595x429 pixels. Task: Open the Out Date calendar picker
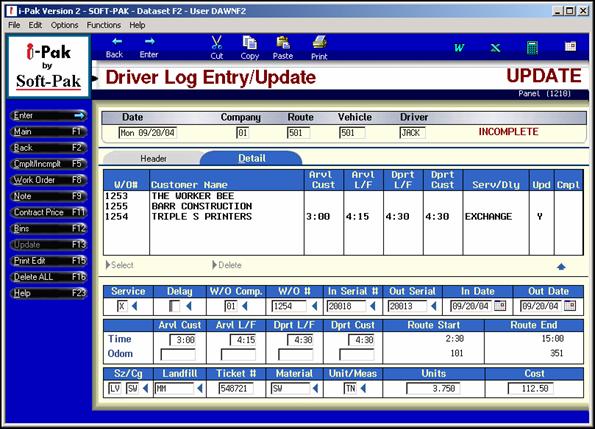(570, 305)
